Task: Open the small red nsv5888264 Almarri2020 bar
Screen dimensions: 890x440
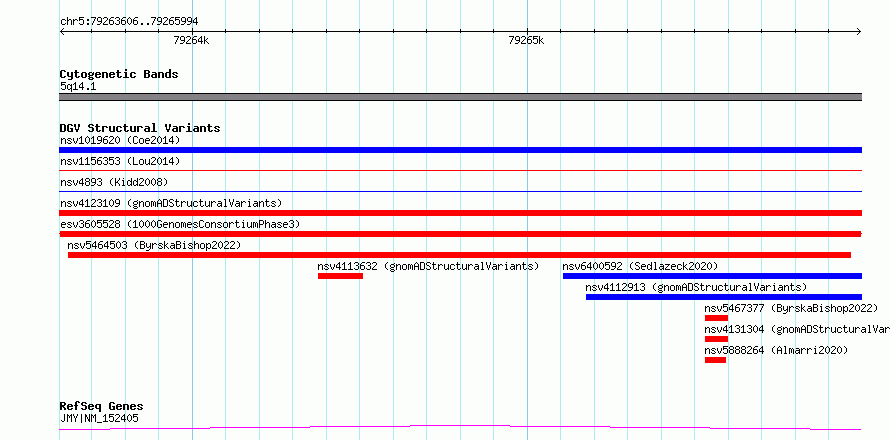Action: click(x=715, y=360)
